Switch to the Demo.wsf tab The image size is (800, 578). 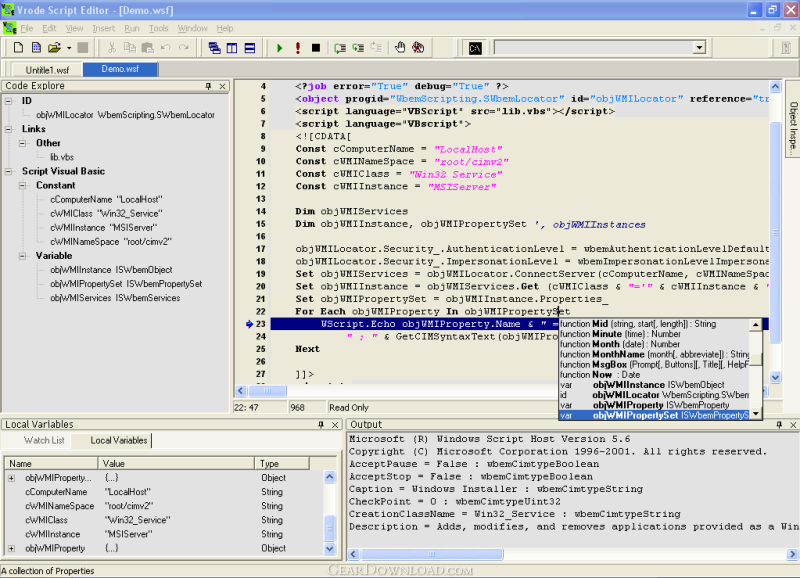pos(120,69)
